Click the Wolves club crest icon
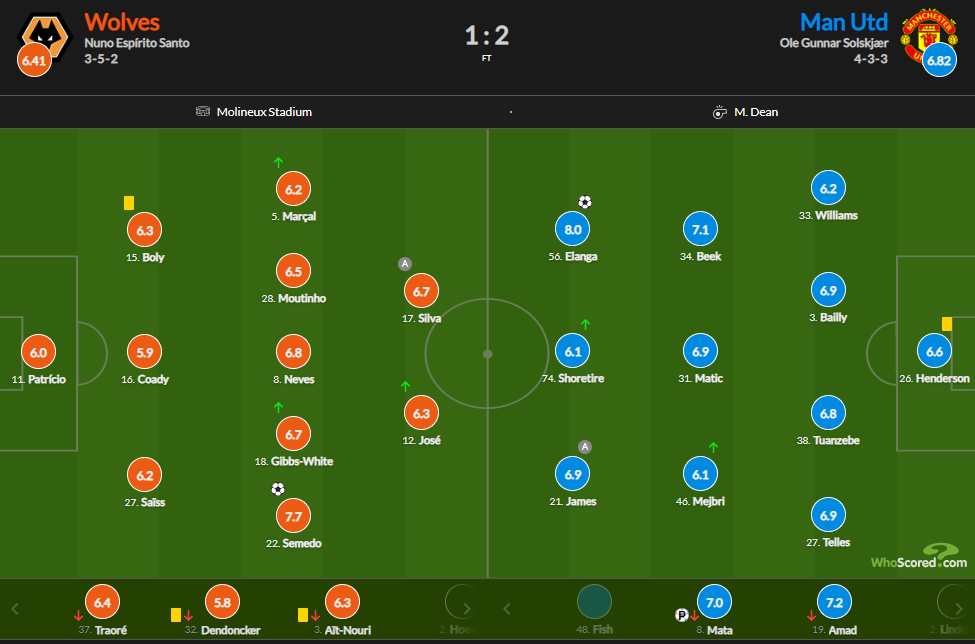Viewport: 975px width, 644px height. [x=44, y=35]
